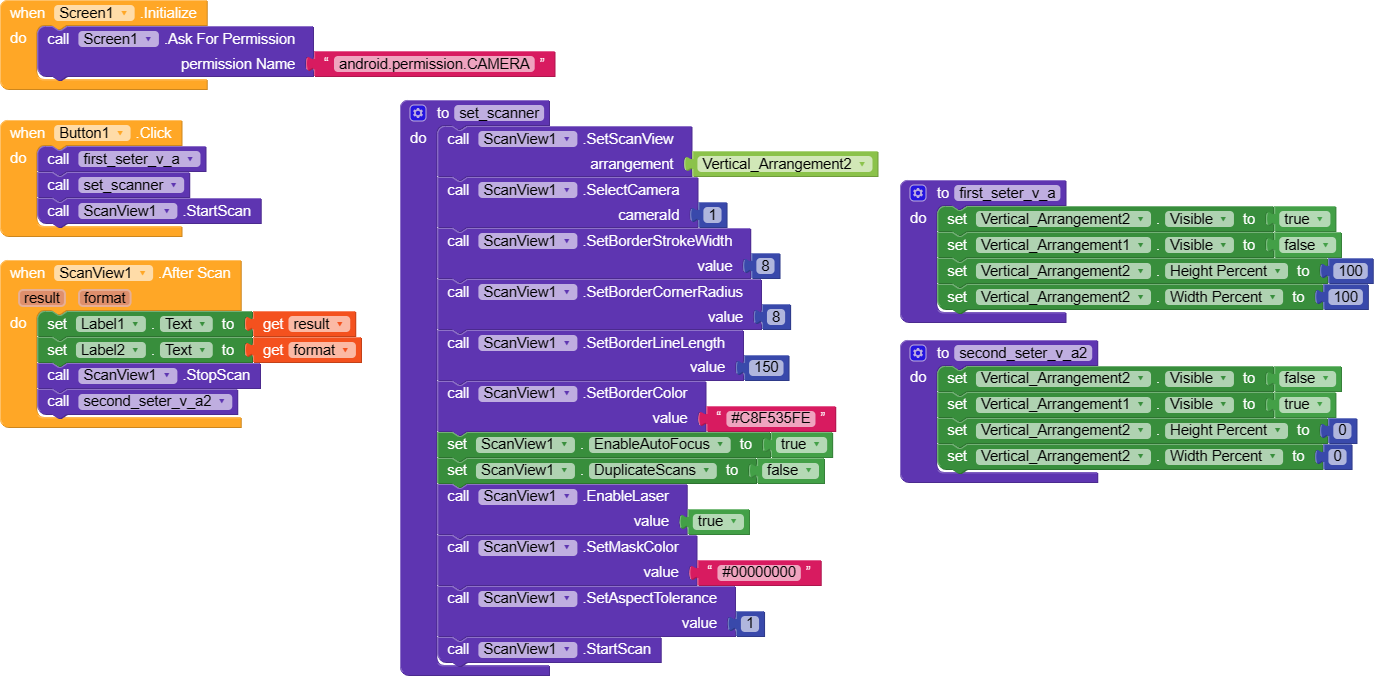Open the Label1 component dropdown
1374x676 pixels.
pyautogui.click(x=110, y=323)
